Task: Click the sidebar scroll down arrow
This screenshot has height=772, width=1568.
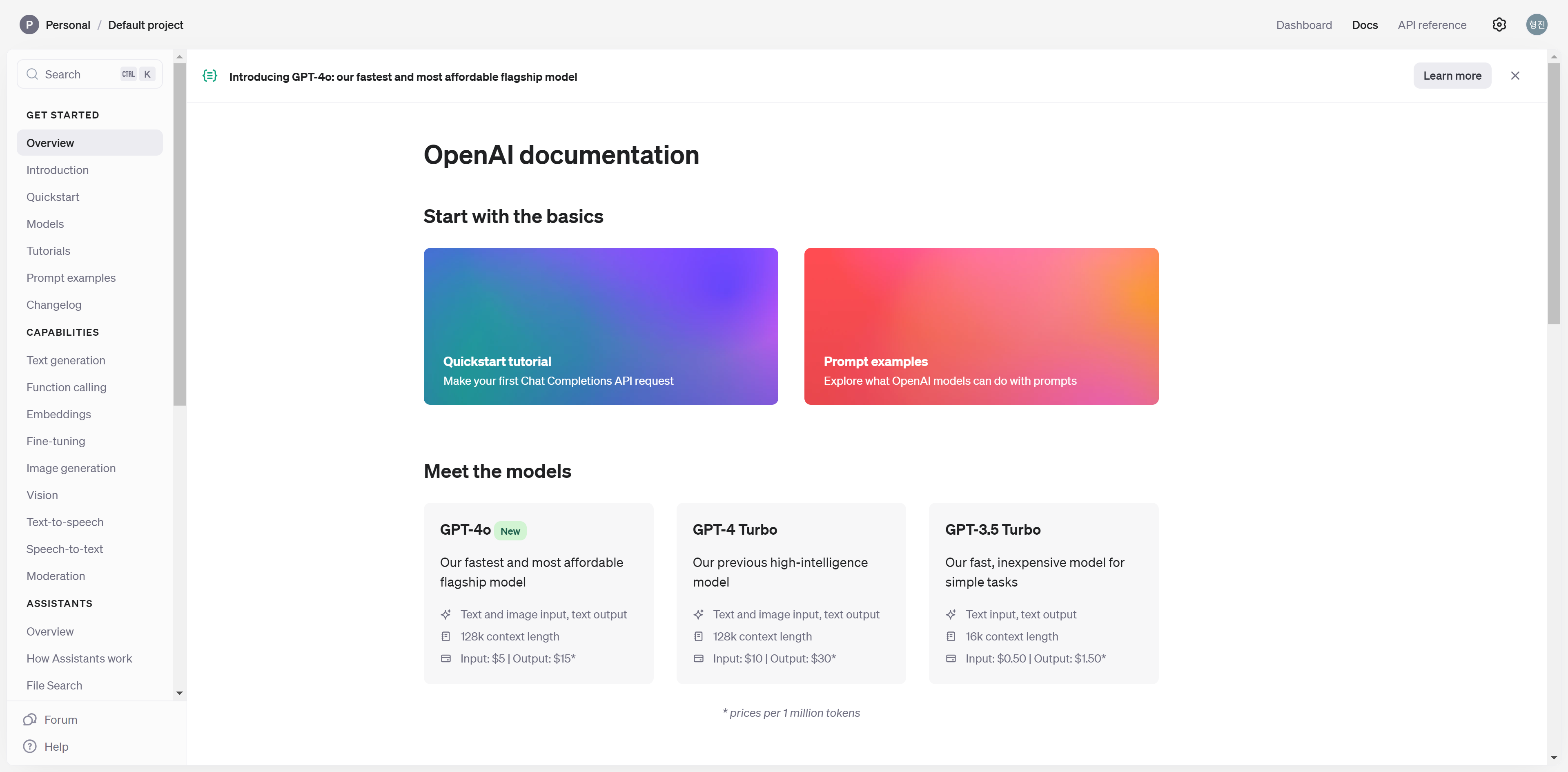Action: (180, 693)
